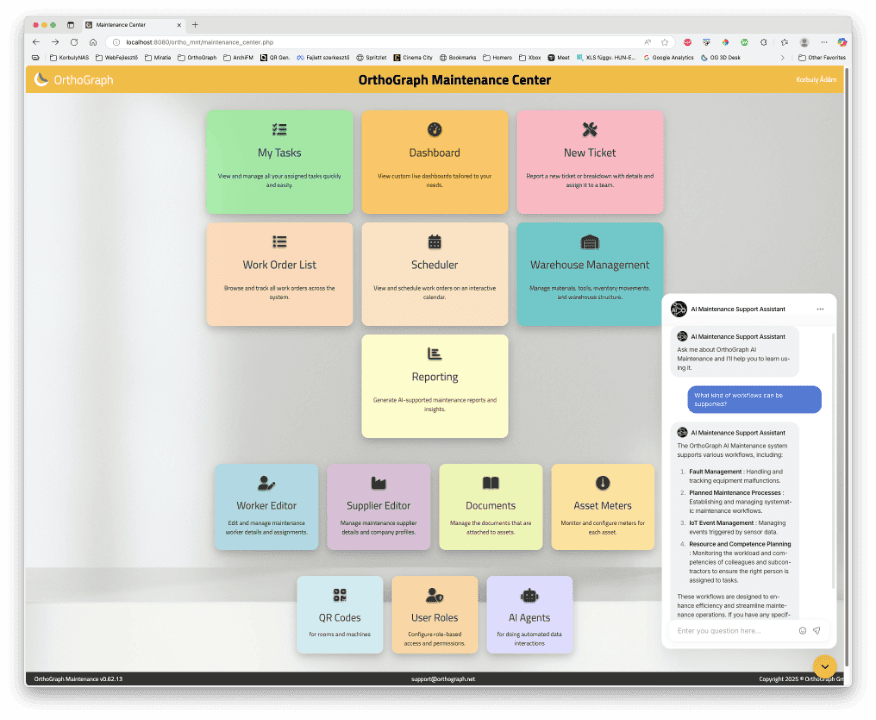
Task: Toggle the tab actions icon beside window controls
Action: point(70,25)
